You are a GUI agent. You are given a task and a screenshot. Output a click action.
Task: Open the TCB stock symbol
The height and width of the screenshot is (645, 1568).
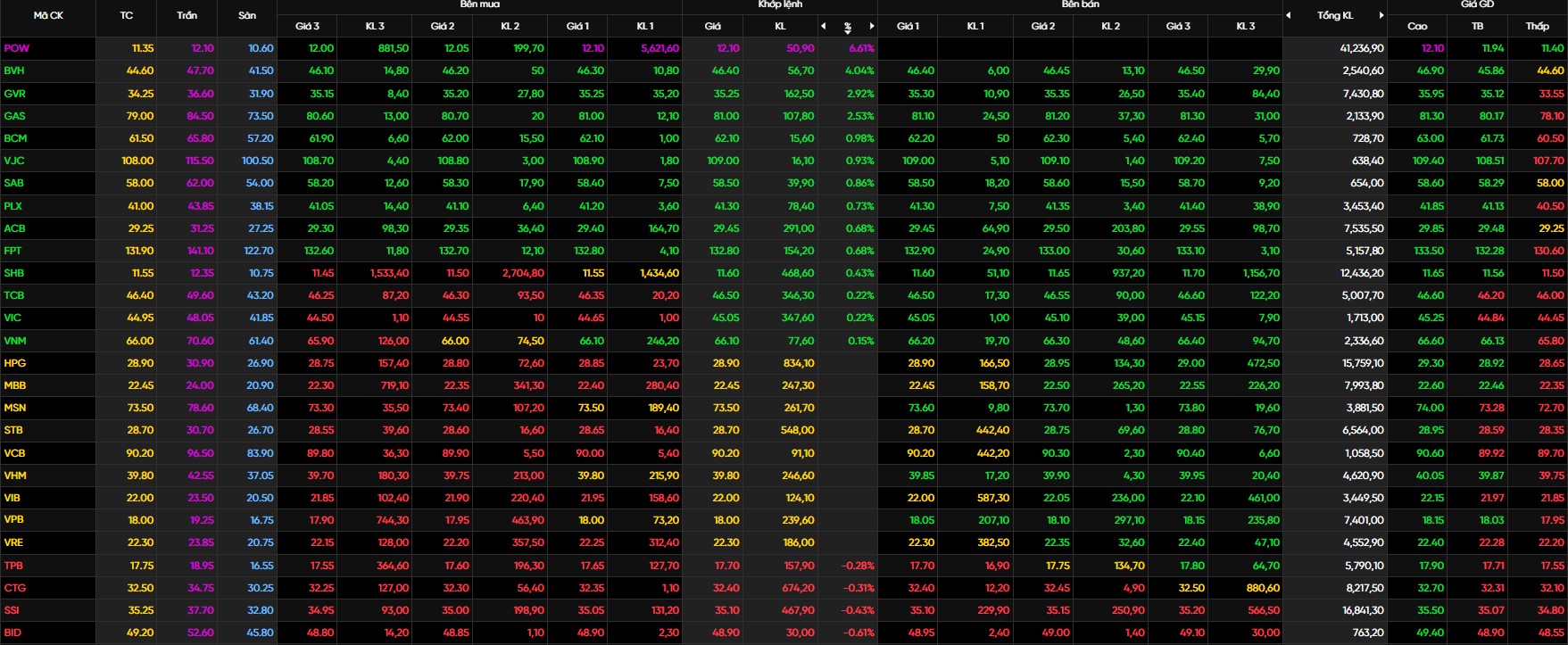click(14, 295)
